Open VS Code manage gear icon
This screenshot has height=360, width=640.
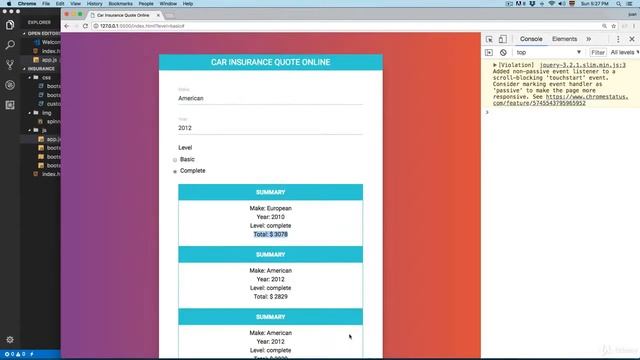click(10, 340)
